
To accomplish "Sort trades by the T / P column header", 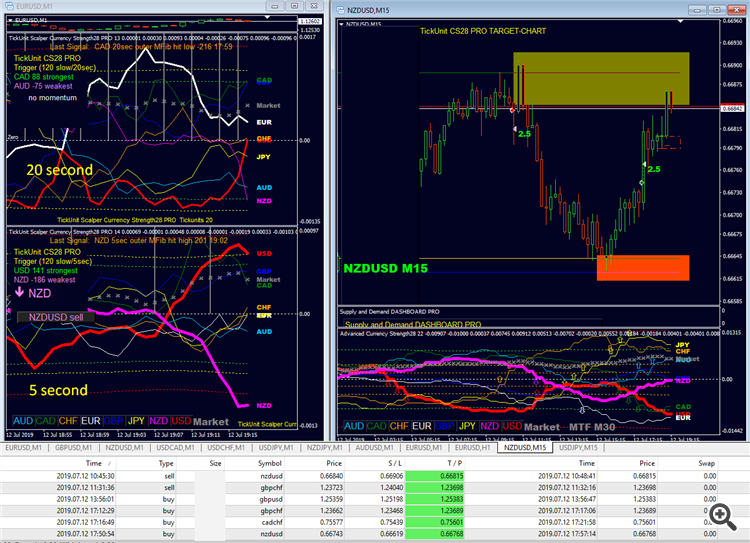I will 455,463.
